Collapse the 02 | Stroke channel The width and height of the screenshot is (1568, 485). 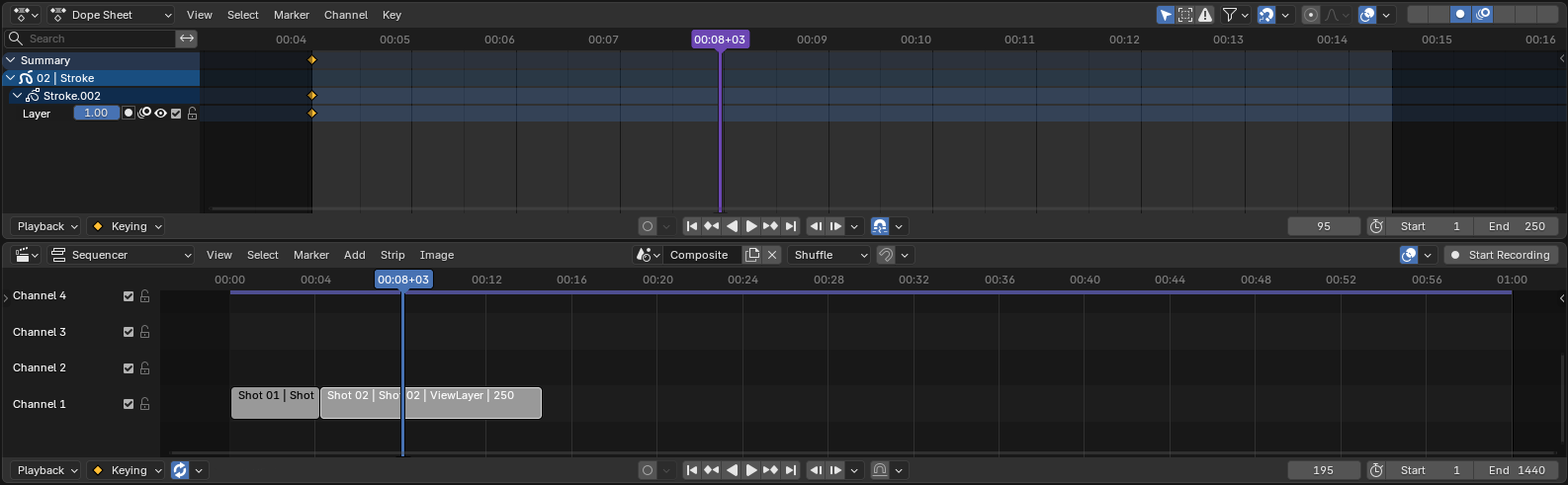11,78
